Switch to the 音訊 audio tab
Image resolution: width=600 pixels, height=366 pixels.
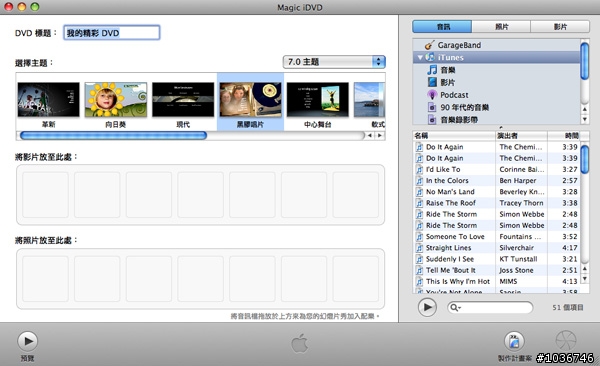coord(442,26)
